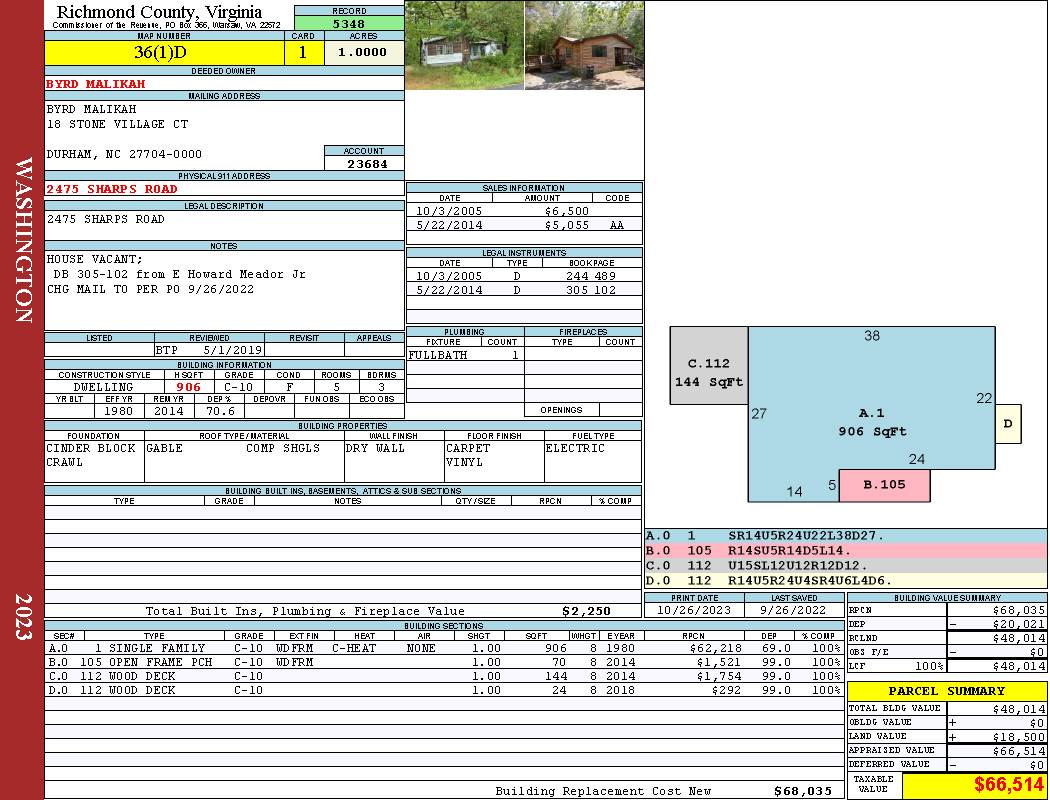Click the FULLBATH plumbing fixture entry
This screenshot has width=1050, height=800.
coord(438,355)
